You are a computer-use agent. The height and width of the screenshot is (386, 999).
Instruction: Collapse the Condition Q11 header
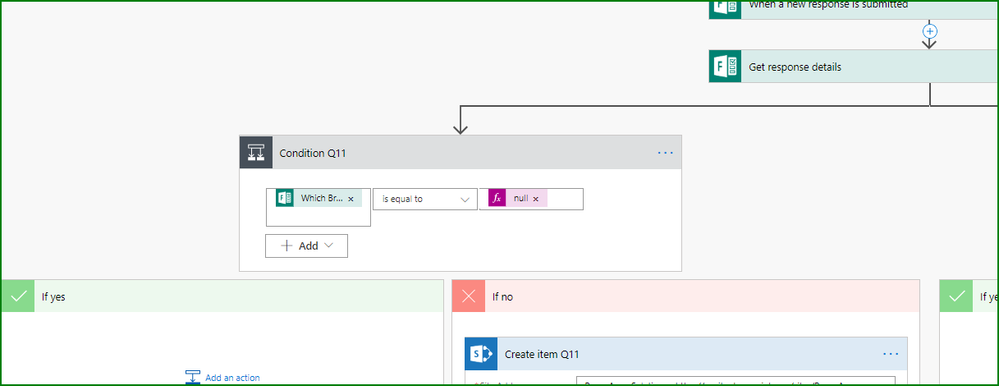click(x=461, y=152)
